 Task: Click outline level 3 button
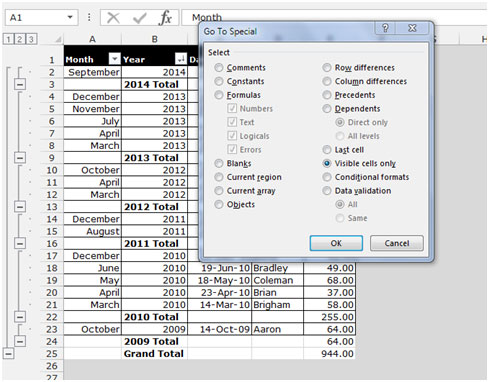pyautogui.click(x=31, y=39)
